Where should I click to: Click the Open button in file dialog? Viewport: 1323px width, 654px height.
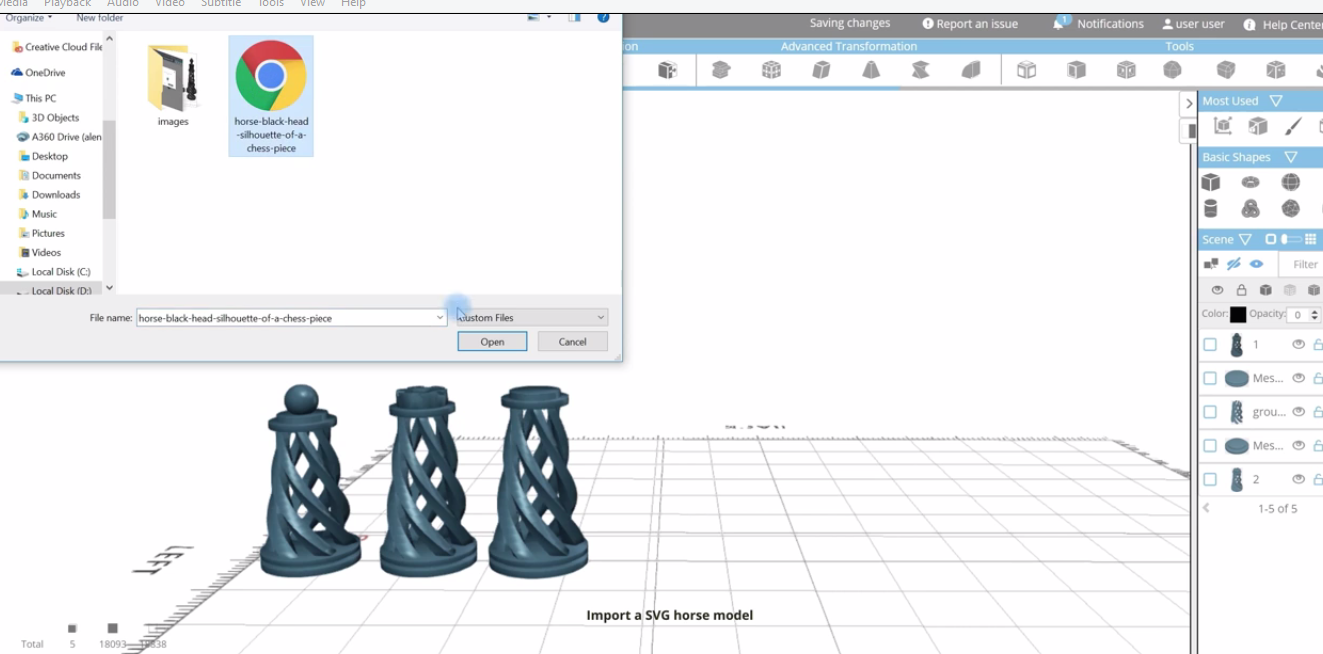pyautogui.click(x=492, y=341)
